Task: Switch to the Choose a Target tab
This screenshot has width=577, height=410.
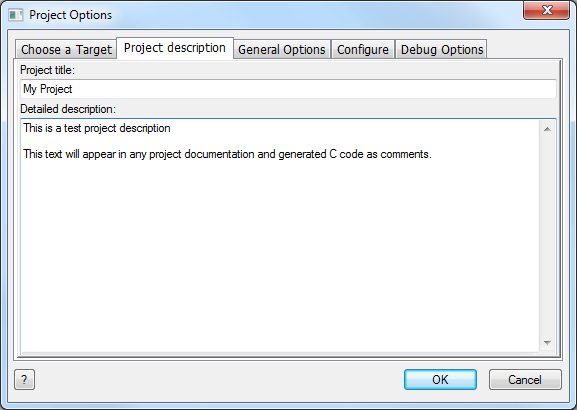Action: tap(66, 49)
